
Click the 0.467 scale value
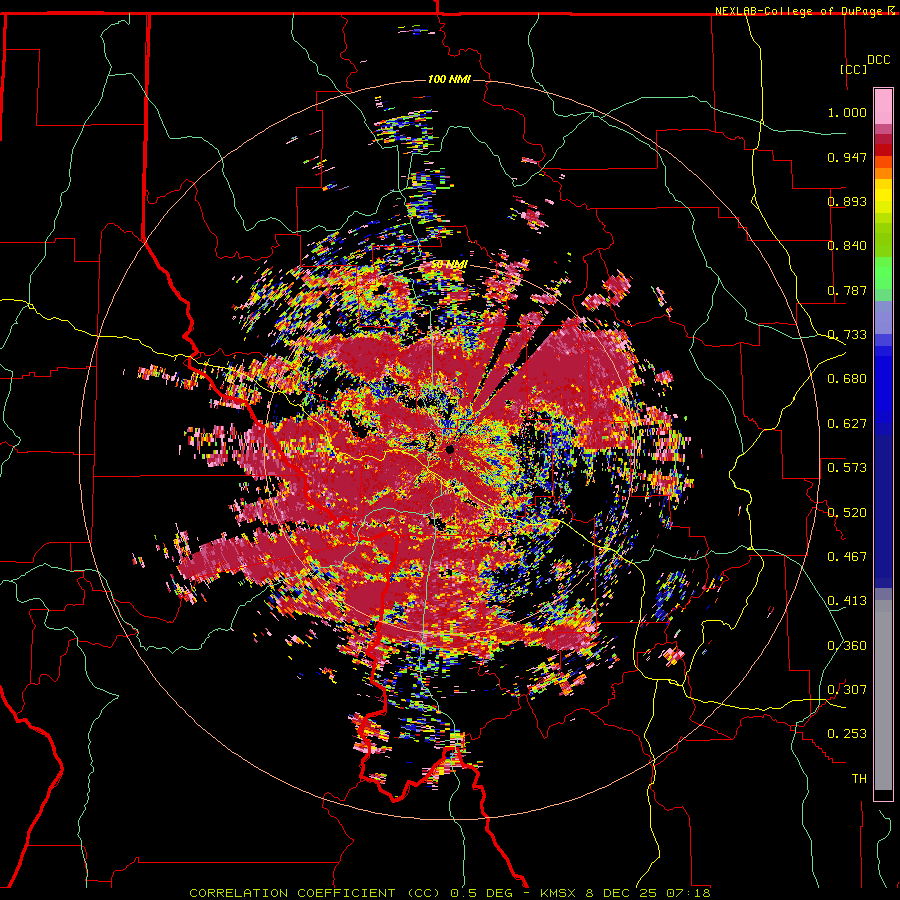(847, 557)
